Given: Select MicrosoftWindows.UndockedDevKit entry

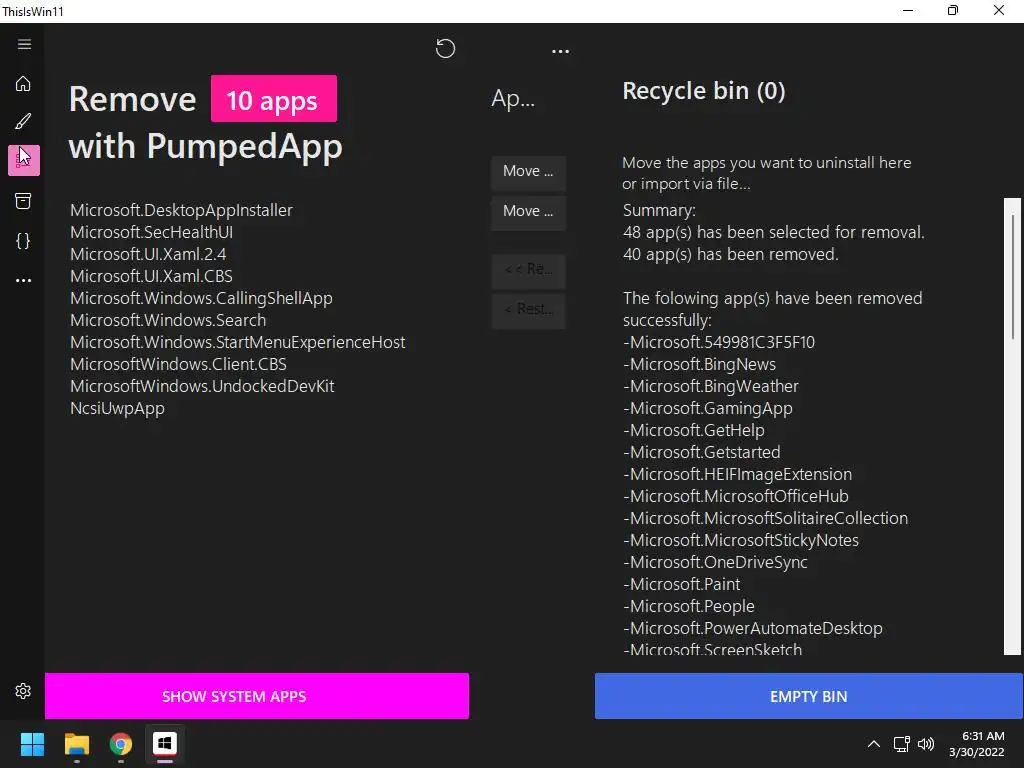Looking at the screenshot, I should (x=202, y=387).
